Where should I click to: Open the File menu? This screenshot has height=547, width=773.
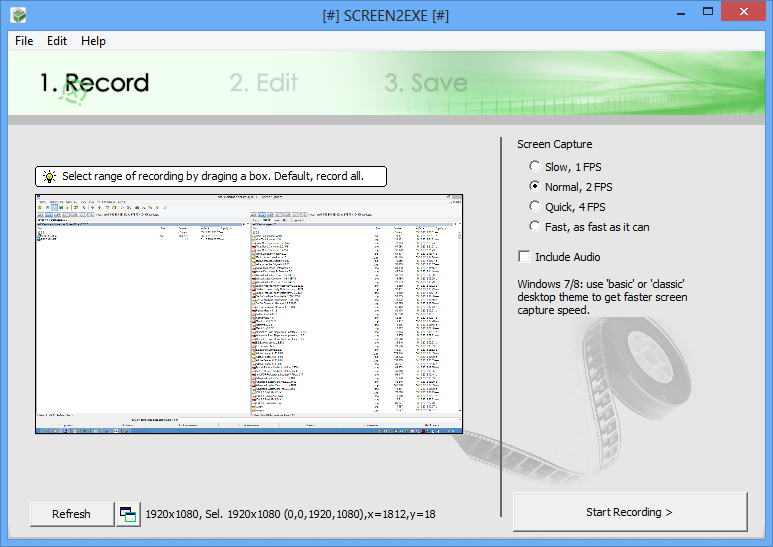tap(24, 41)
